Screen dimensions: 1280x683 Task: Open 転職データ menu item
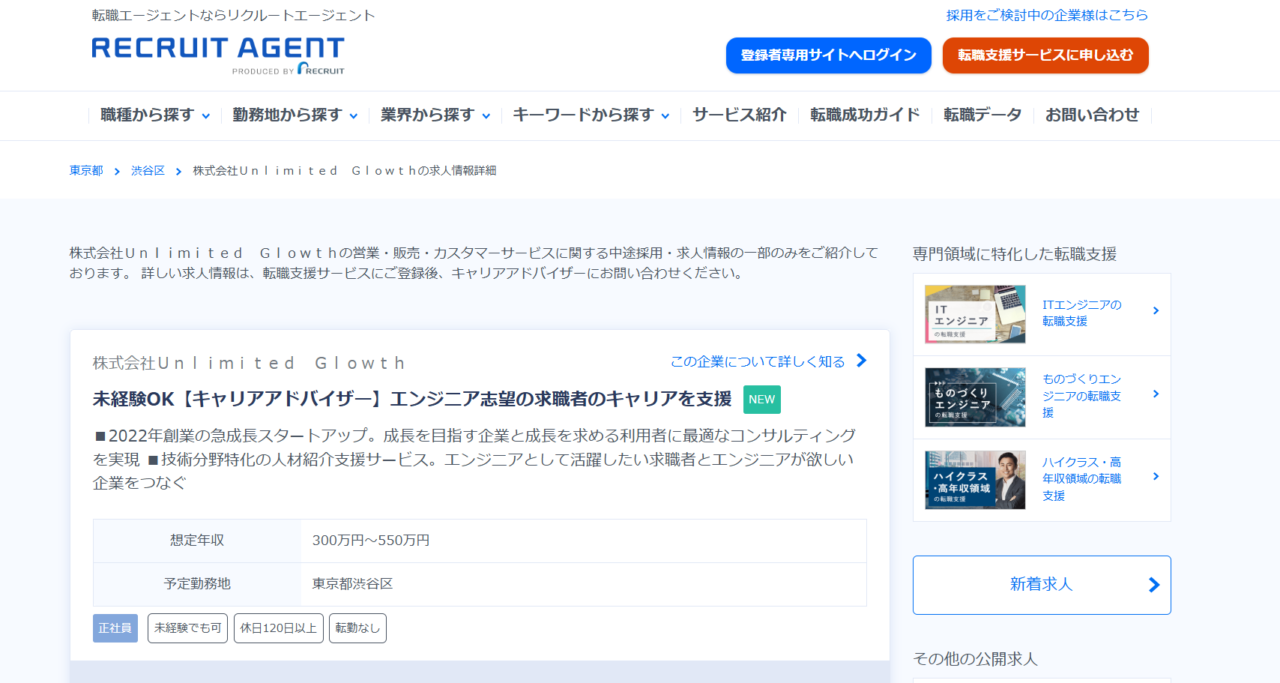982,115
